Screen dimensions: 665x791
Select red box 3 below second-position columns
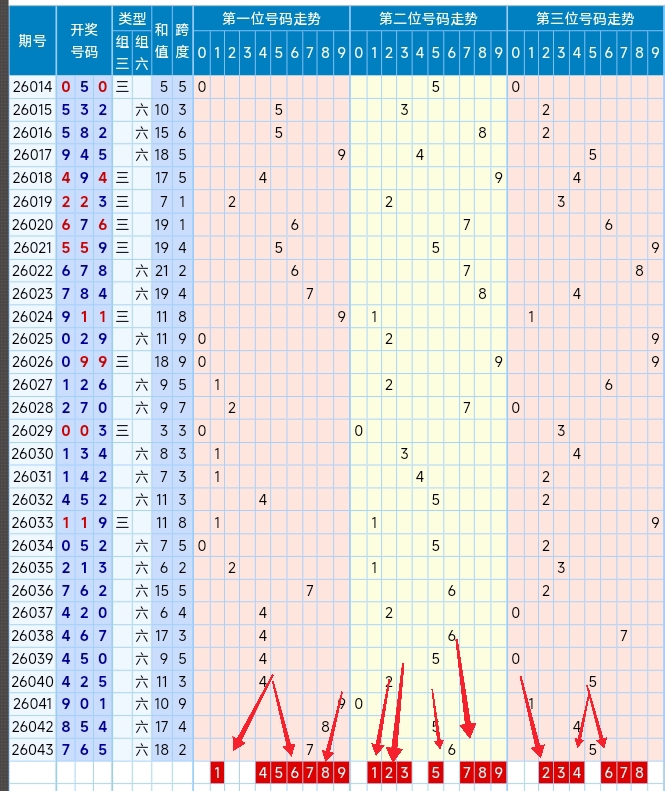tap(405, 772)
